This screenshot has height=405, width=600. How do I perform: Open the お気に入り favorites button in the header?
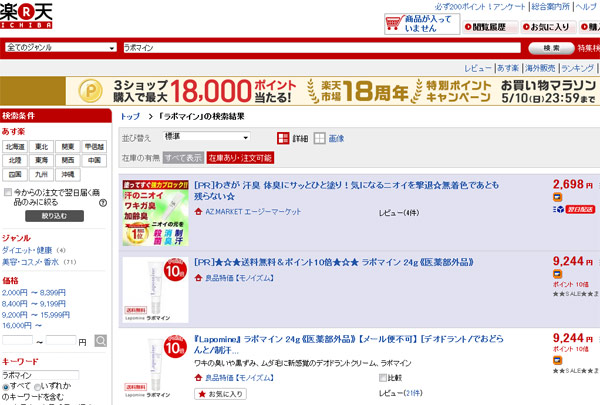point(548,27)
